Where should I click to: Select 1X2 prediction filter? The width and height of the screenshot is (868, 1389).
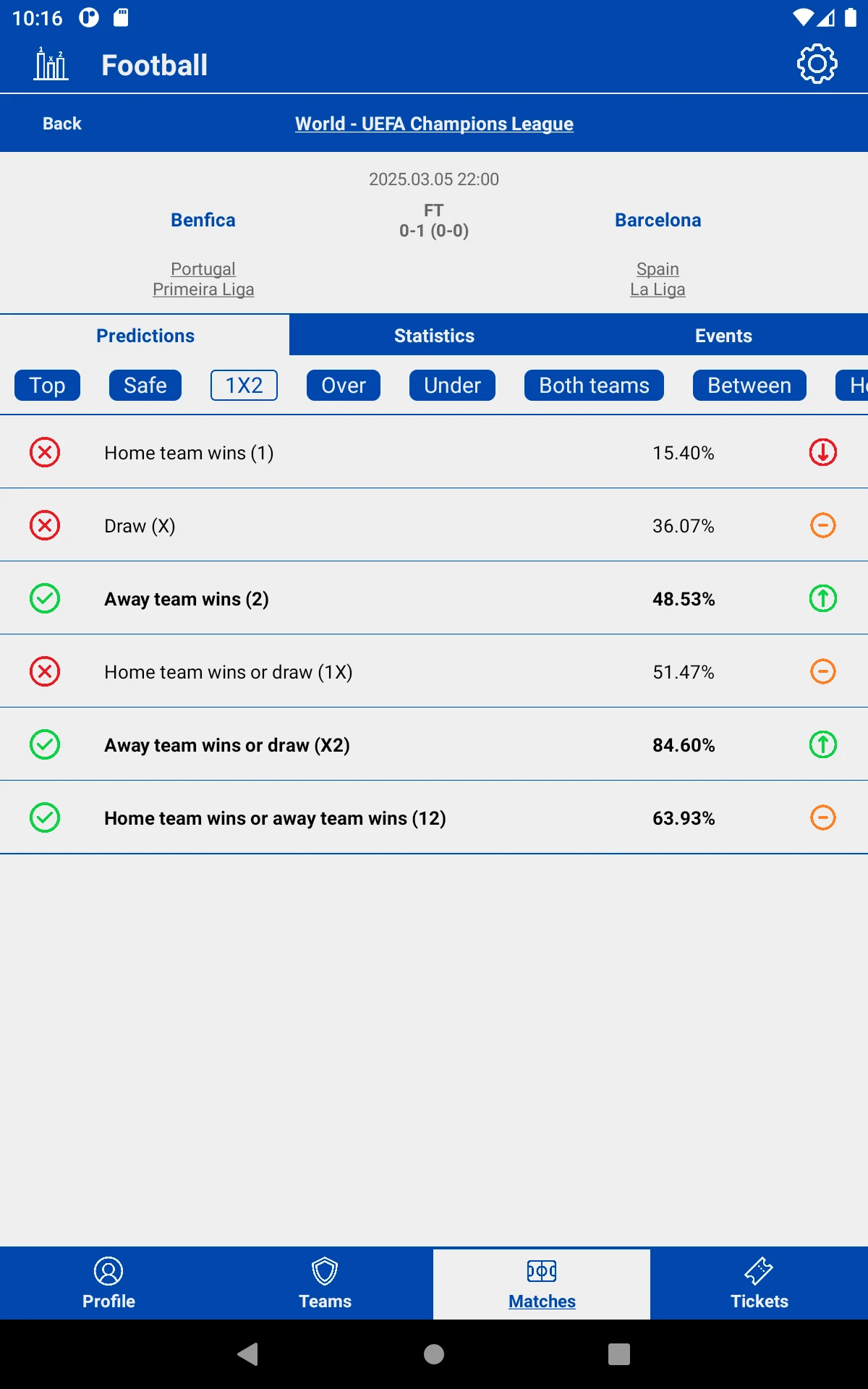click(x=244, y=385)
